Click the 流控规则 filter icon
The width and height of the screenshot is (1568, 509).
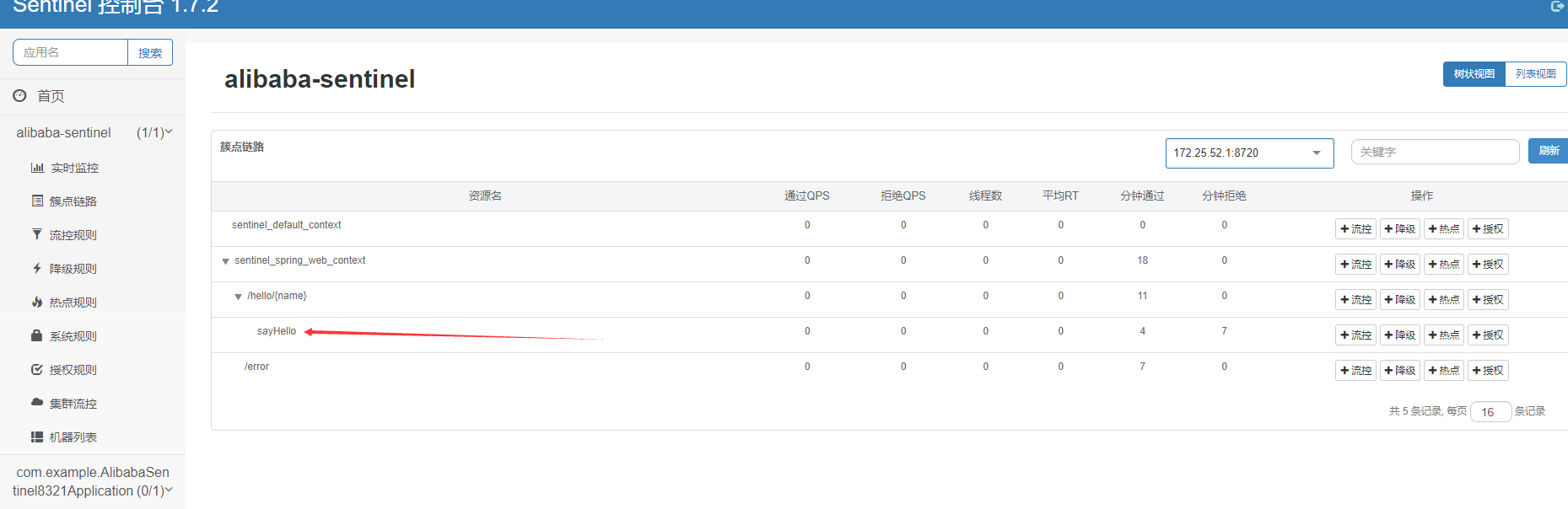37,234
